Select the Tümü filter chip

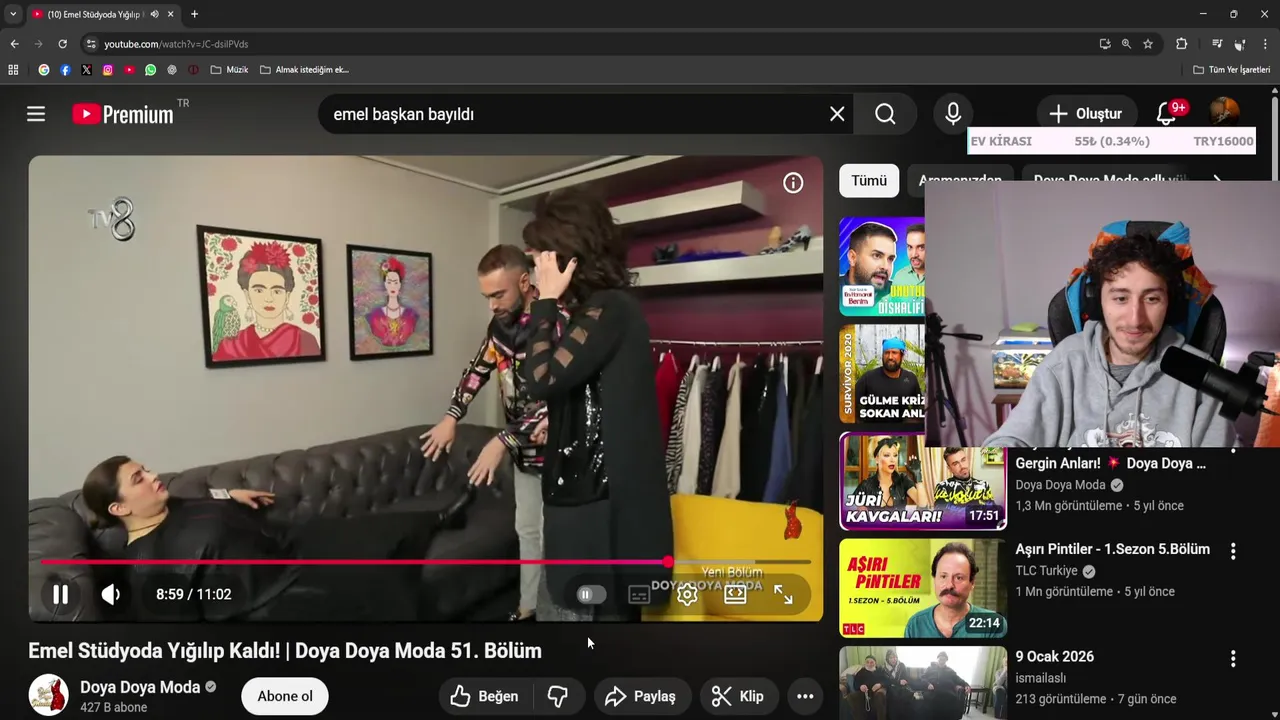pyautogui.click(x=869, y=181)
